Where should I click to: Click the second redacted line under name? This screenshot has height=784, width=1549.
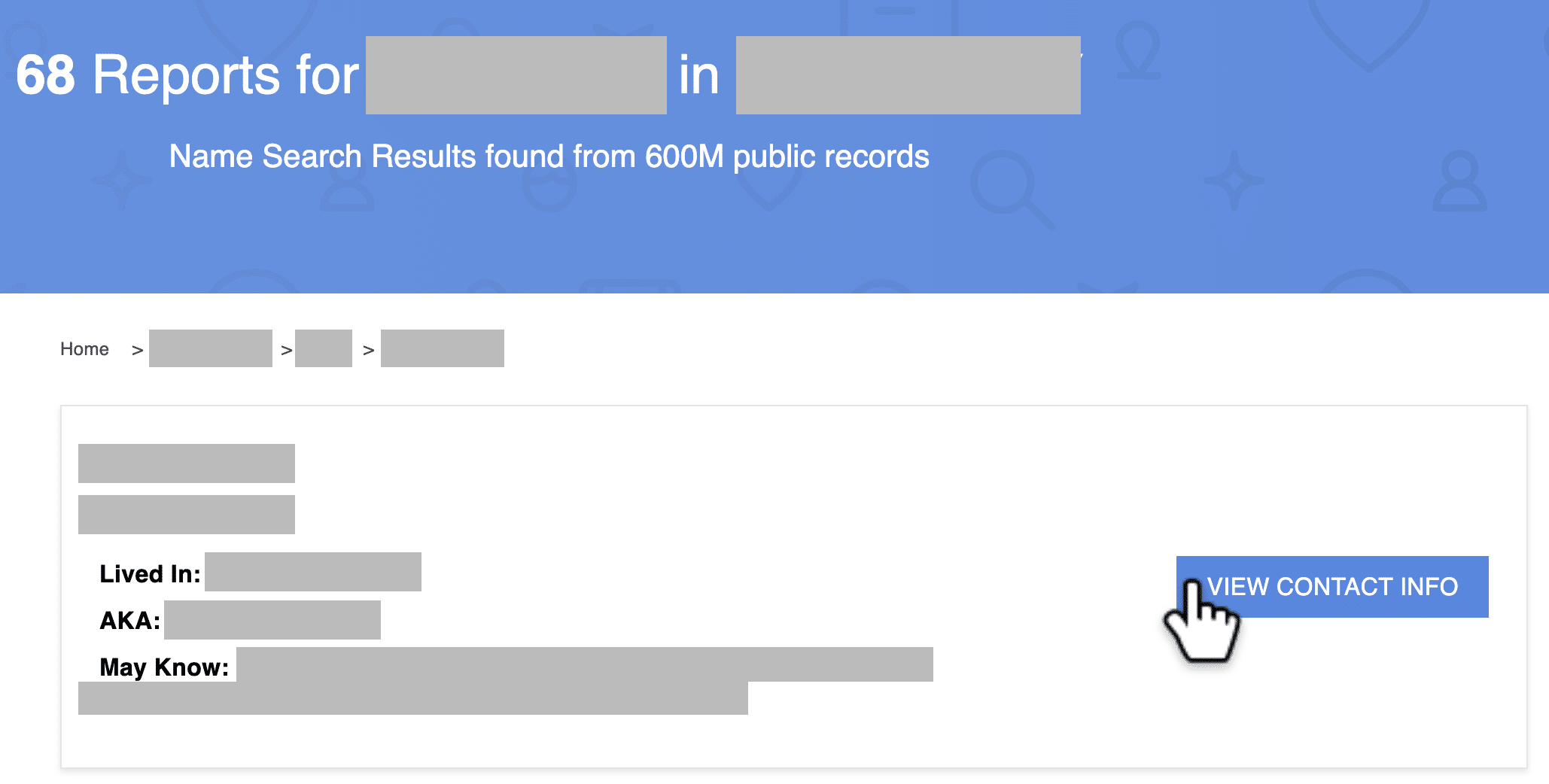pyautogui.click(x=187, y=515)
